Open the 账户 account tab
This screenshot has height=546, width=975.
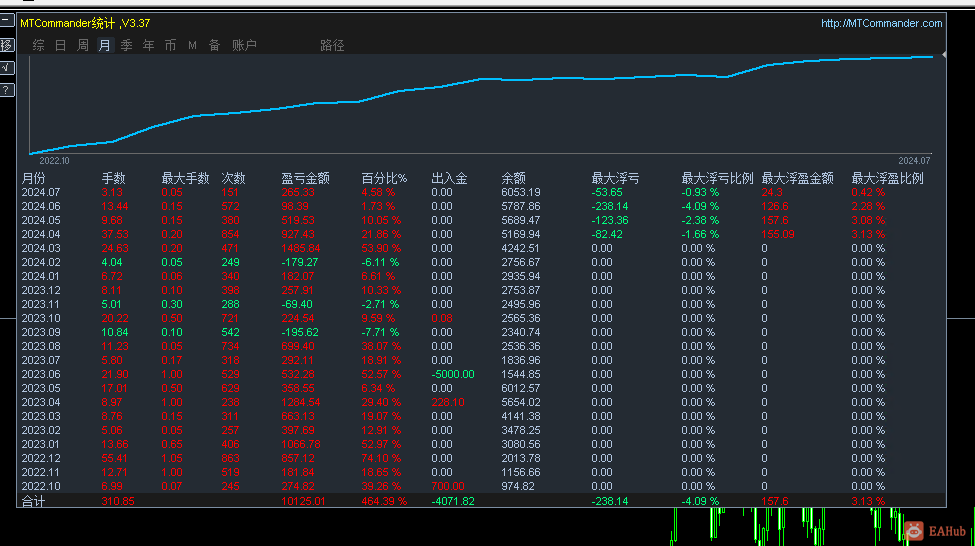point(244,45)
